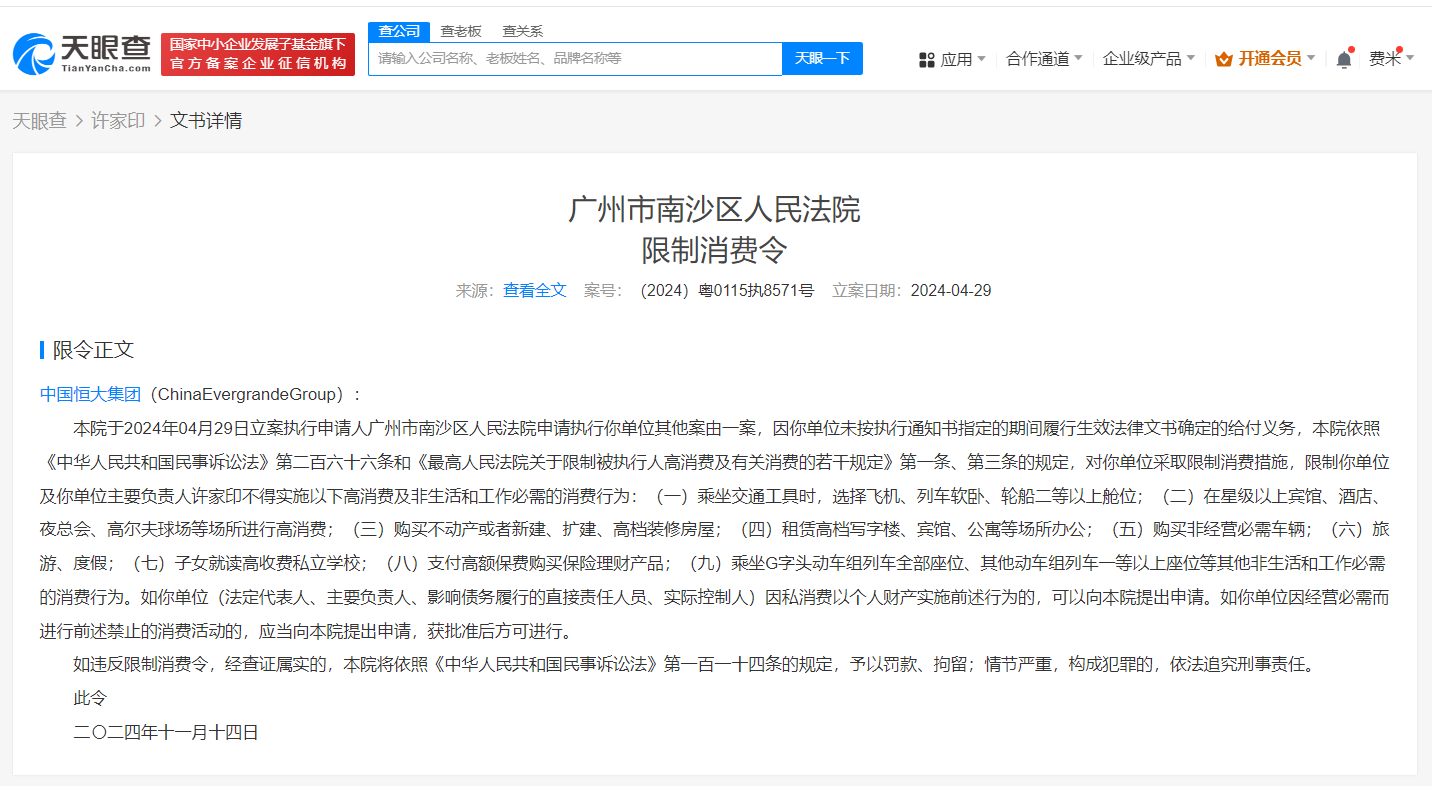Click the red 官方备案企业征信机构 banner
Screen dimensions: 1432x786
click(258, 54)
